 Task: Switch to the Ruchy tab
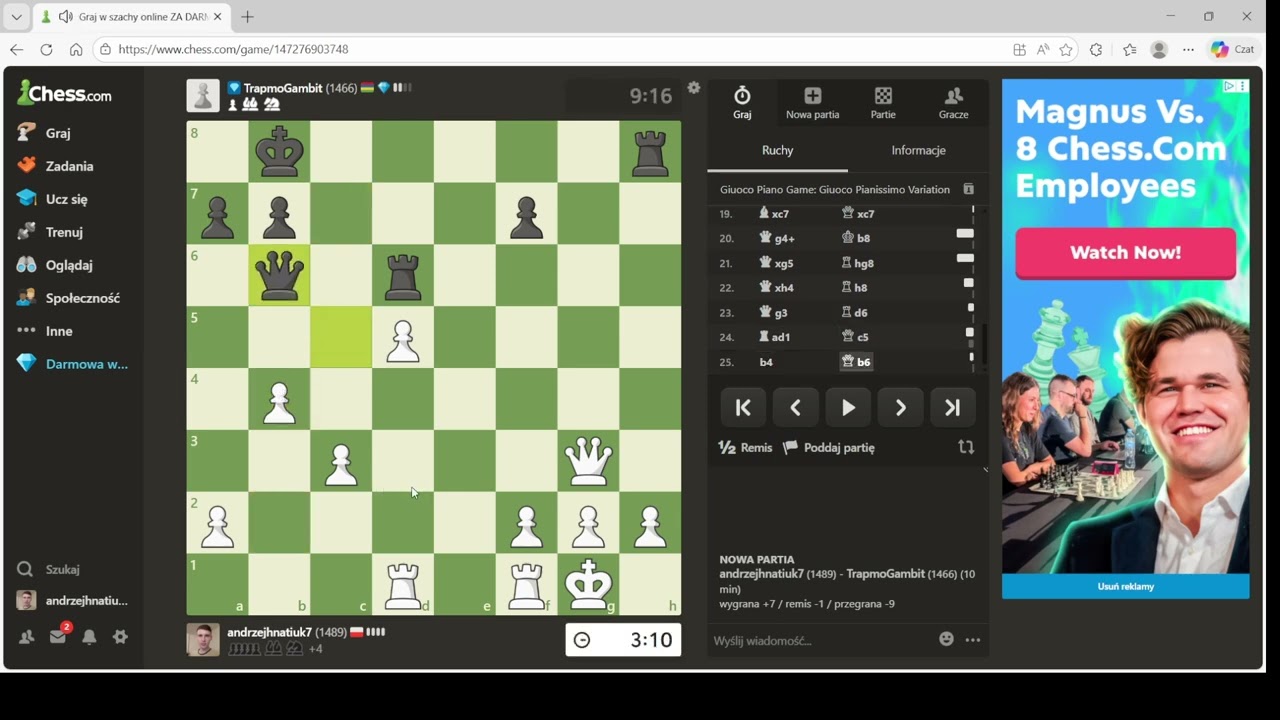click(x=777, y=150)
